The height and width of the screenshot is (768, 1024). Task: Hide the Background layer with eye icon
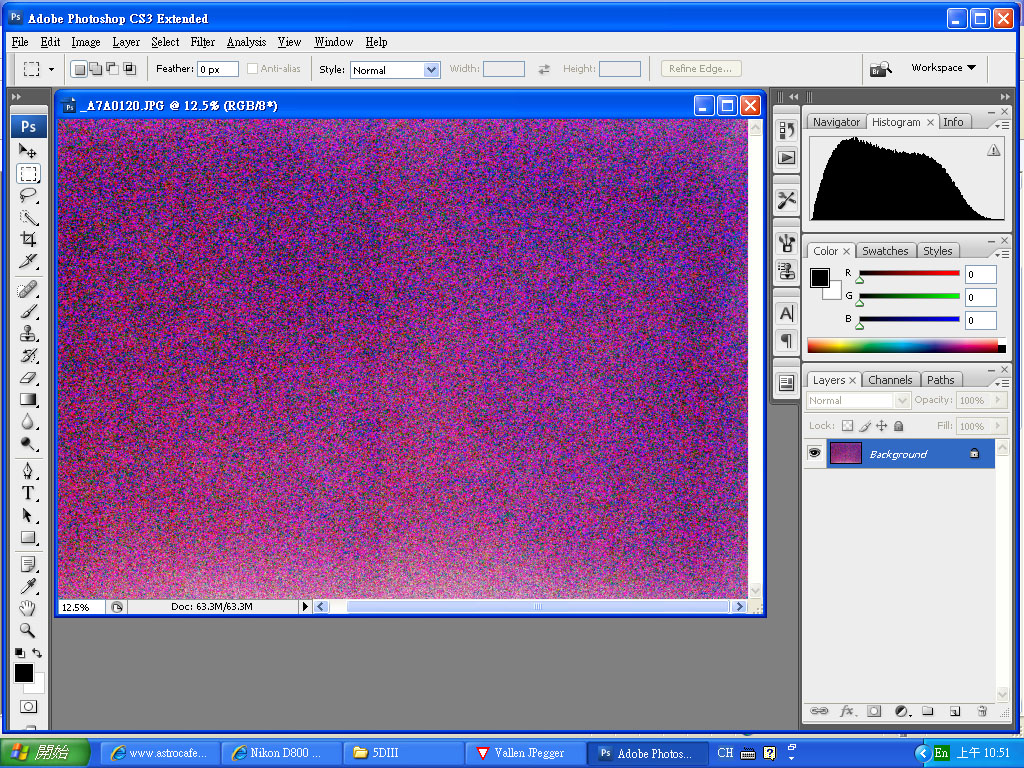coord(815,454)
